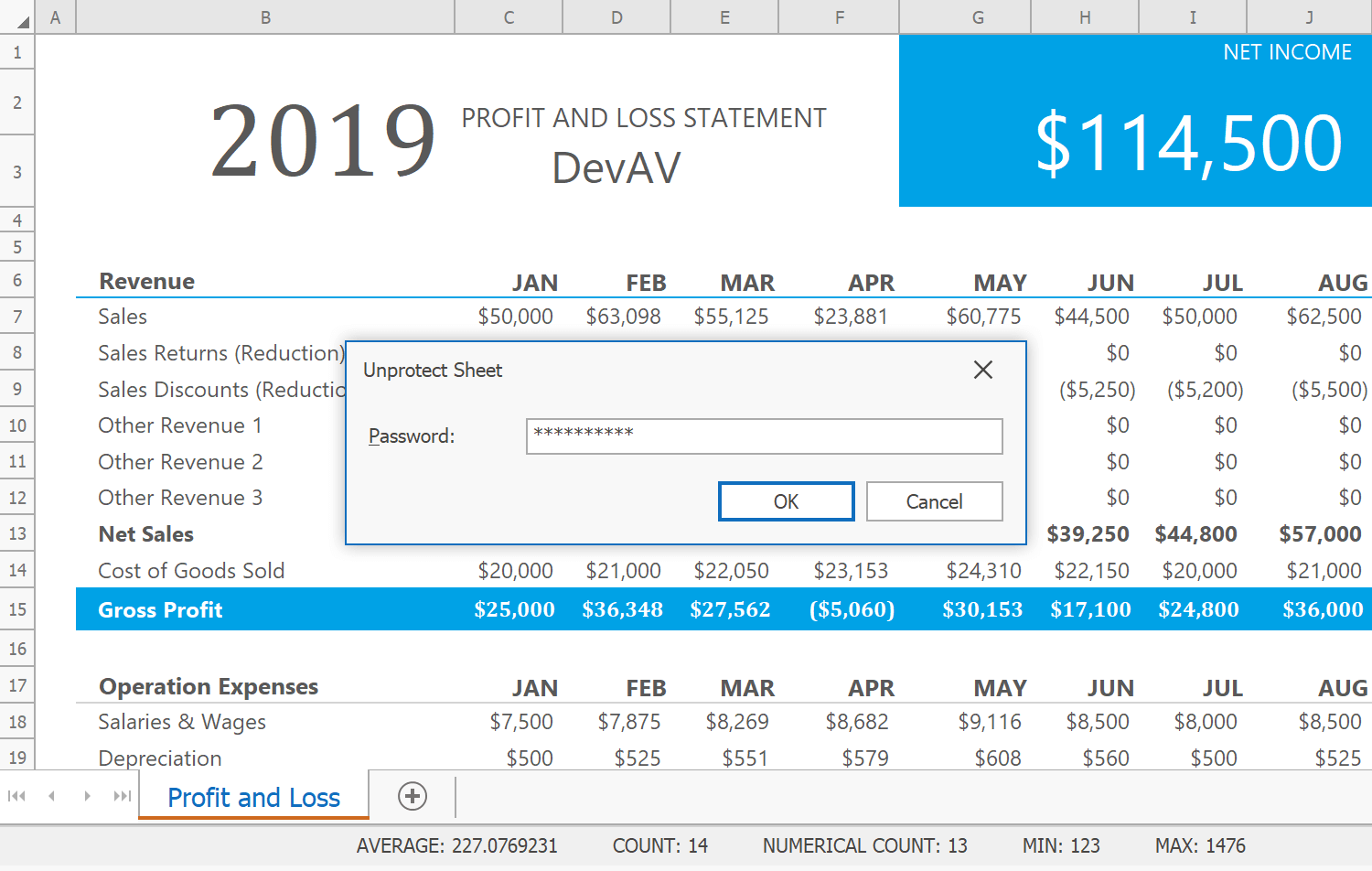1372x871 pixels.
Task: Add a new worksheet with the plus icon
Action: pyautogui.click(x=412, y=796)
